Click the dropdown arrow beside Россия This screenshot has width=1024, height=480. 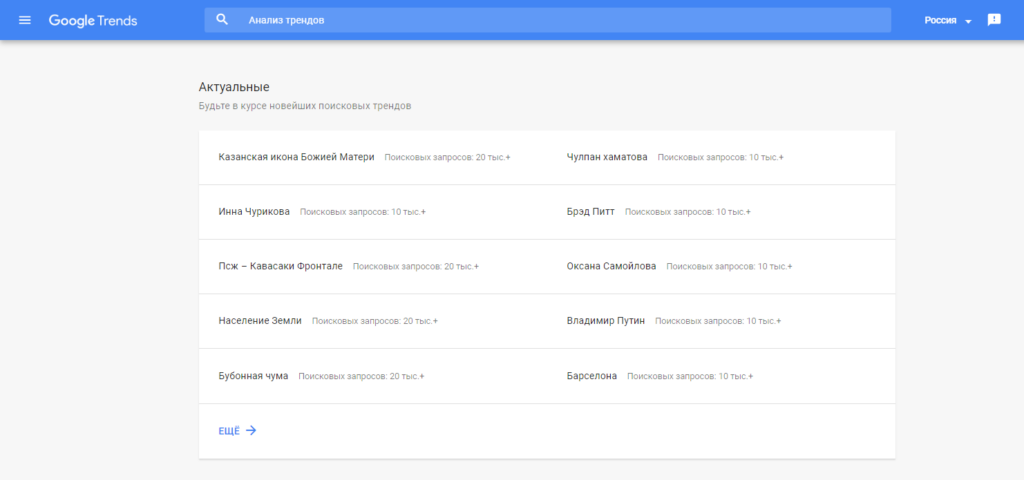(968, 21)
